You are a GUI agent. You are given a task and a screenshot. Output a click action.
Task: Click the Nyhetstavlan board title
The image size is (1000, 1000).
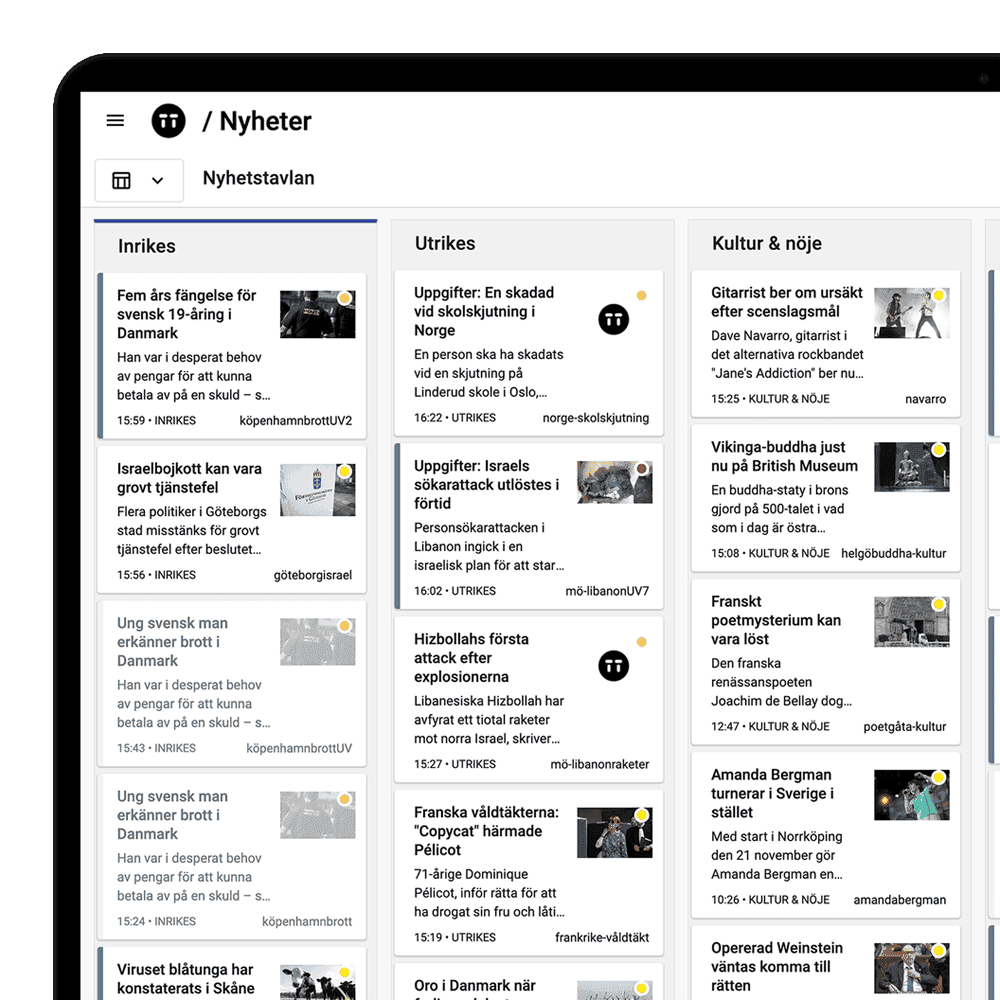tap(258, 179)
